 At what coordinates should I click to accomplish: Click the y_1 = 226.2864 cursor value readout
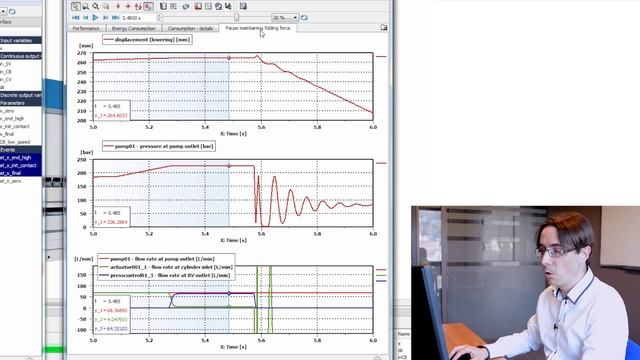[111, 222]
